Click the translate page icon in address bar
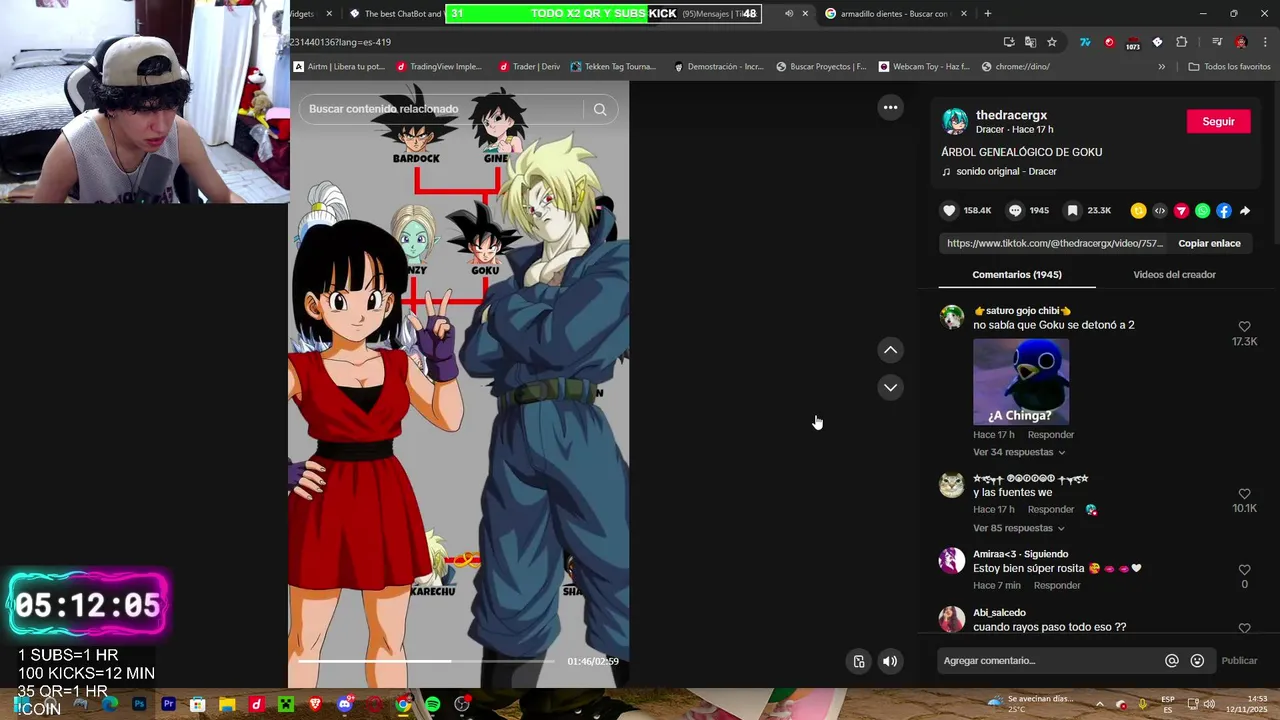The height and width of the screenshot is (720, 1280). pyautogui.click(x=1030, y=42)
